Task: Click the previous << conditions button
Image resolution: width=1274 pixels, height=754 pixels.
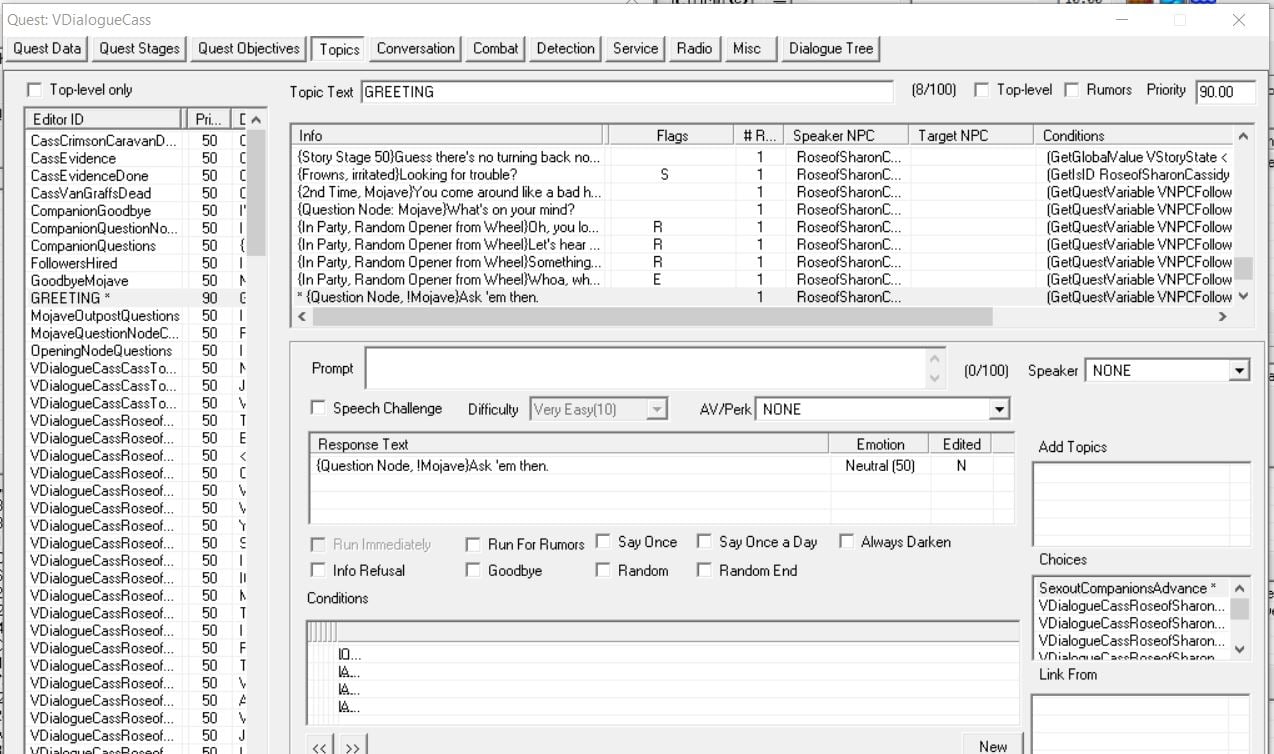Action: coord(320,746)
